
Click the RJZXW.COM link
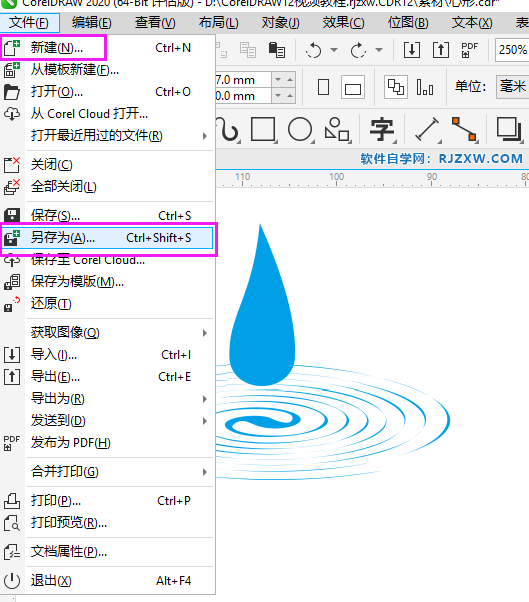(481, 159)
